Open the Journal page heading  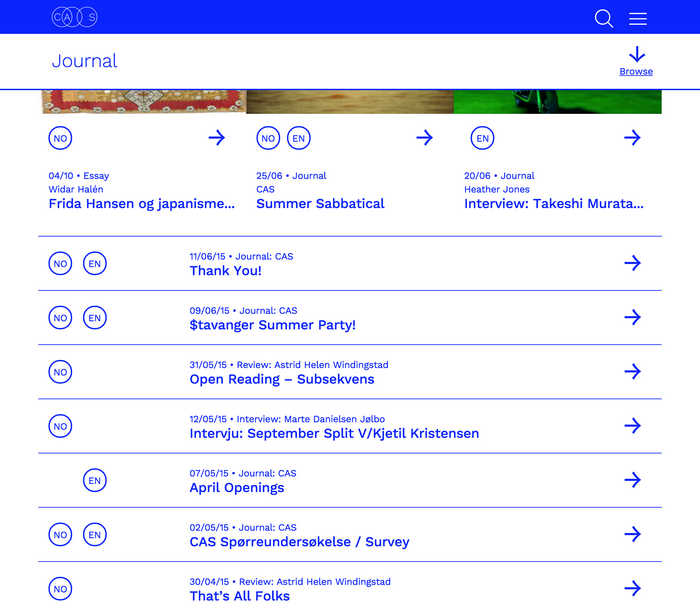click(x=84, y=61)
